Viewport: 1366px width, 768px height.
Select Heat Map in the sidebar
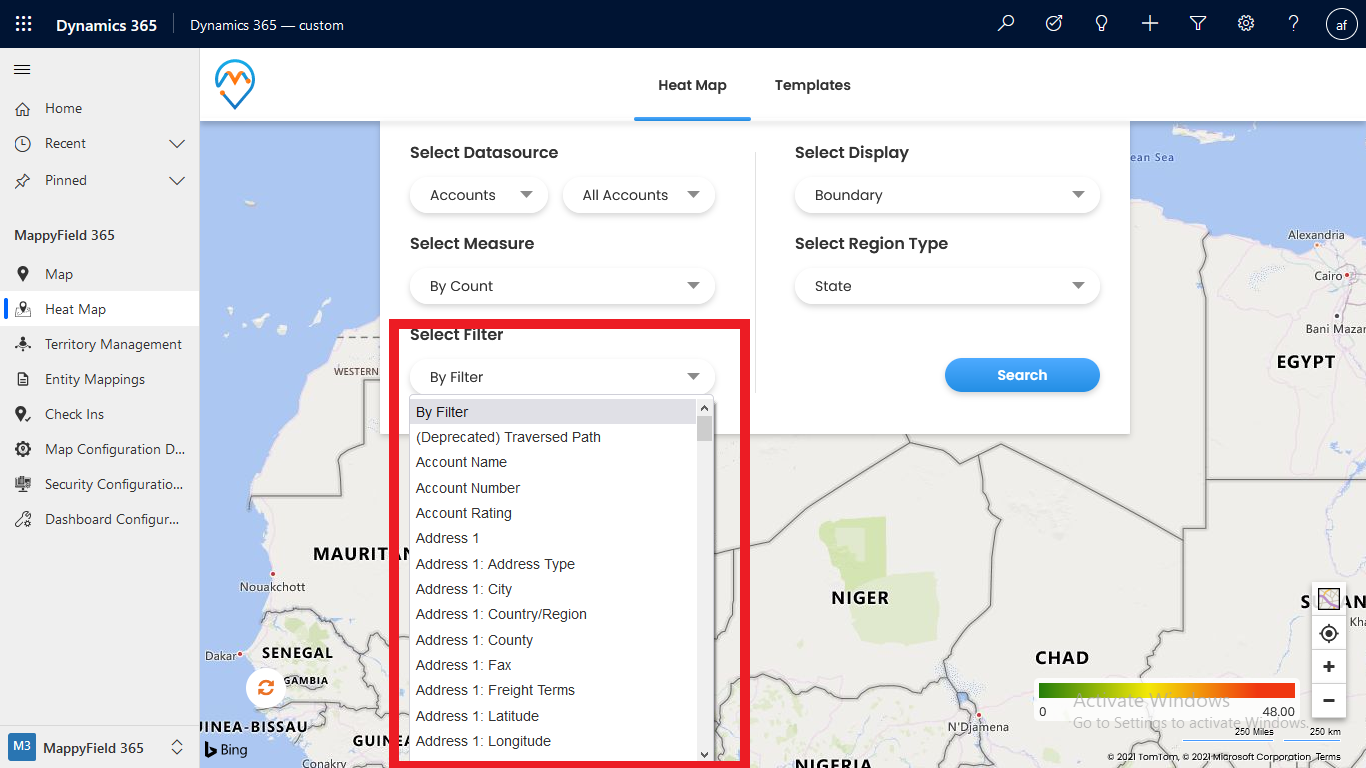click(x=99, y=309)
